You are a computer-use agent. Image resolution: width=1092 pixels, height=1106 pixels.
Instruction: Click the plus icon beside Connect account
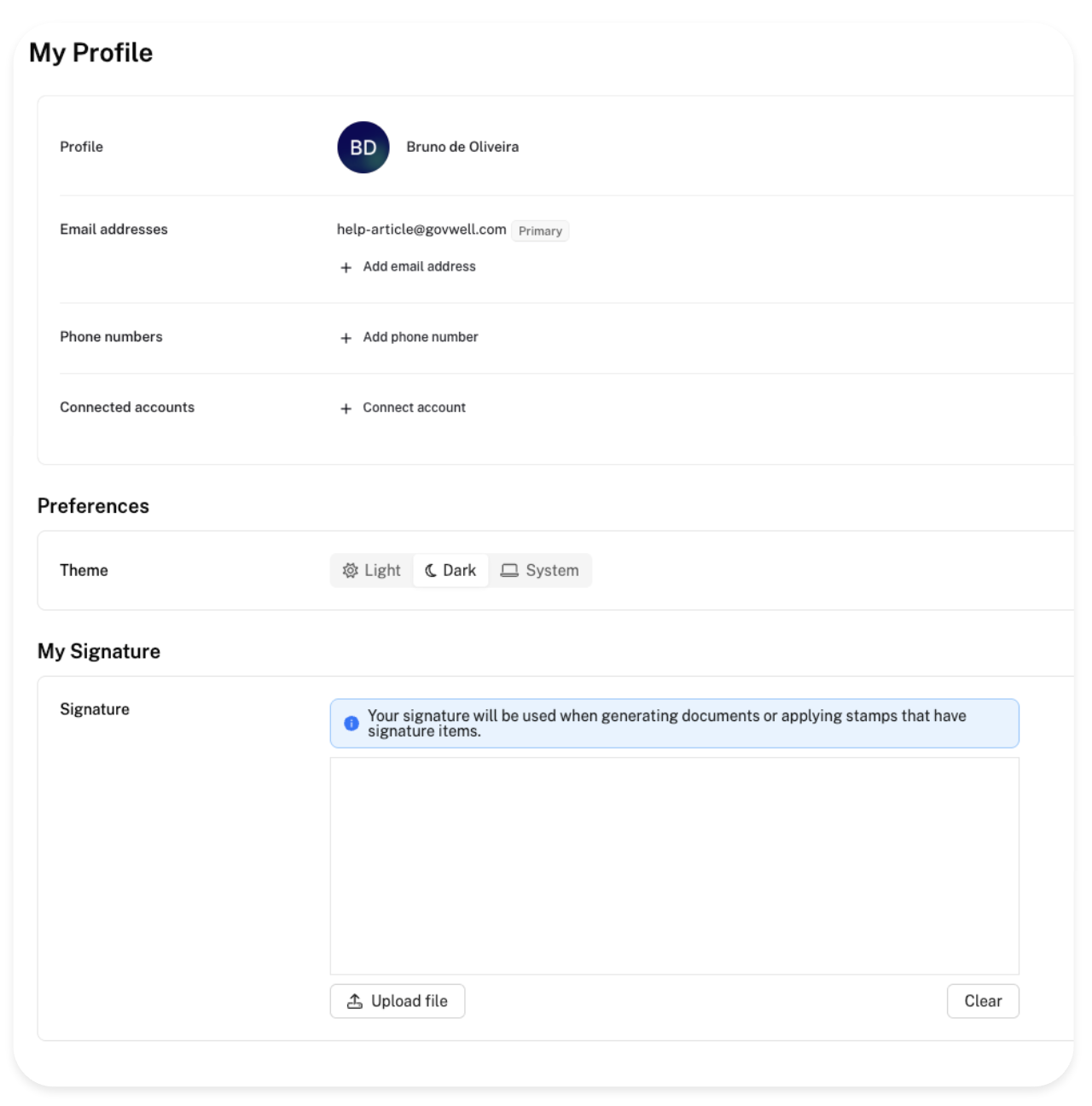click(346, 409)
